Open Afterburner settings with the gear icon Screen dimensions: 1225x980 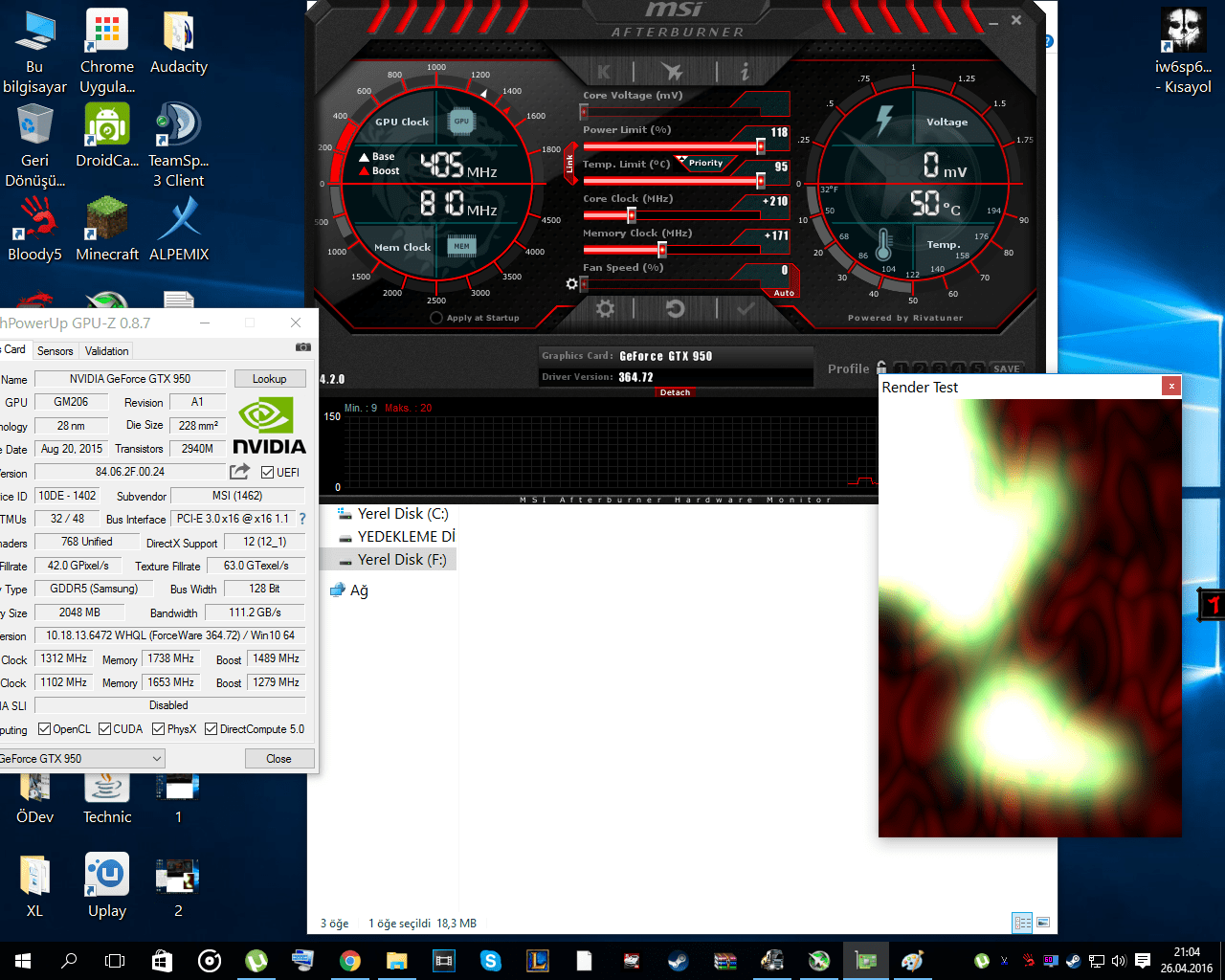605,308
